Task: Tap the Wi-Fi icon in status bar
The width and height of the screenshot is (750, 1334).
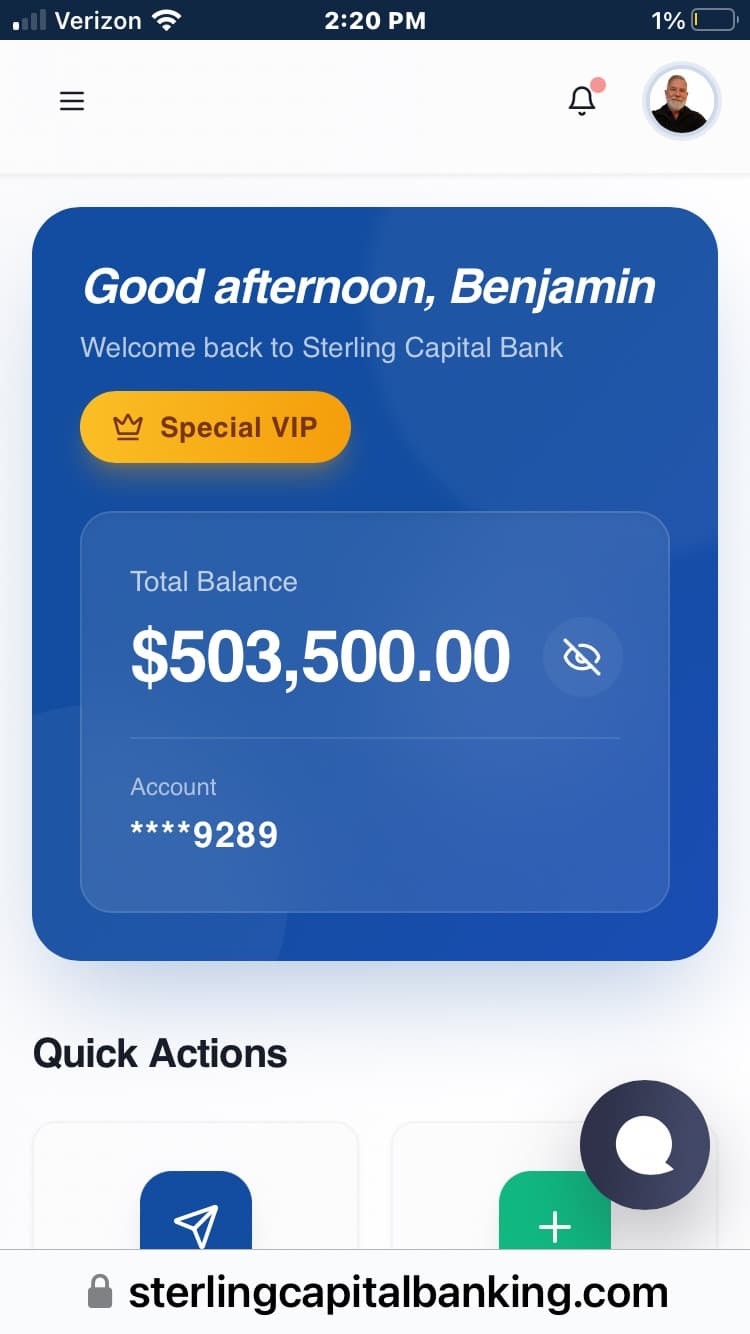Action: [164, 20]
